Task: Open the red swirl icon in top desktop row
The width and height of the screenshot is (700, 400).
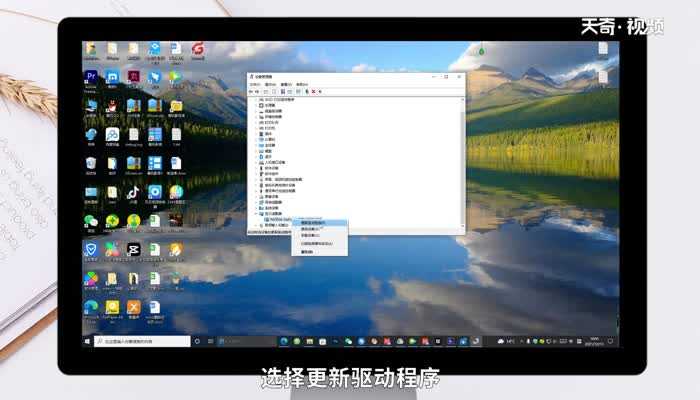Action: [198, 51]
